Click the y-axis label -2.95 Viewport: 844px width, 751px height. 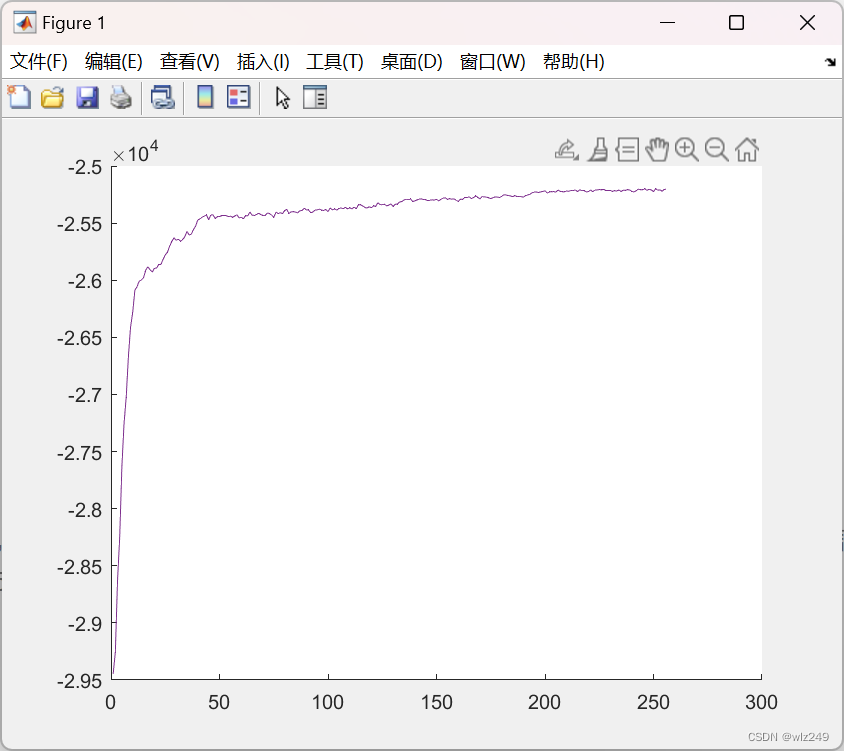[79, 681]
